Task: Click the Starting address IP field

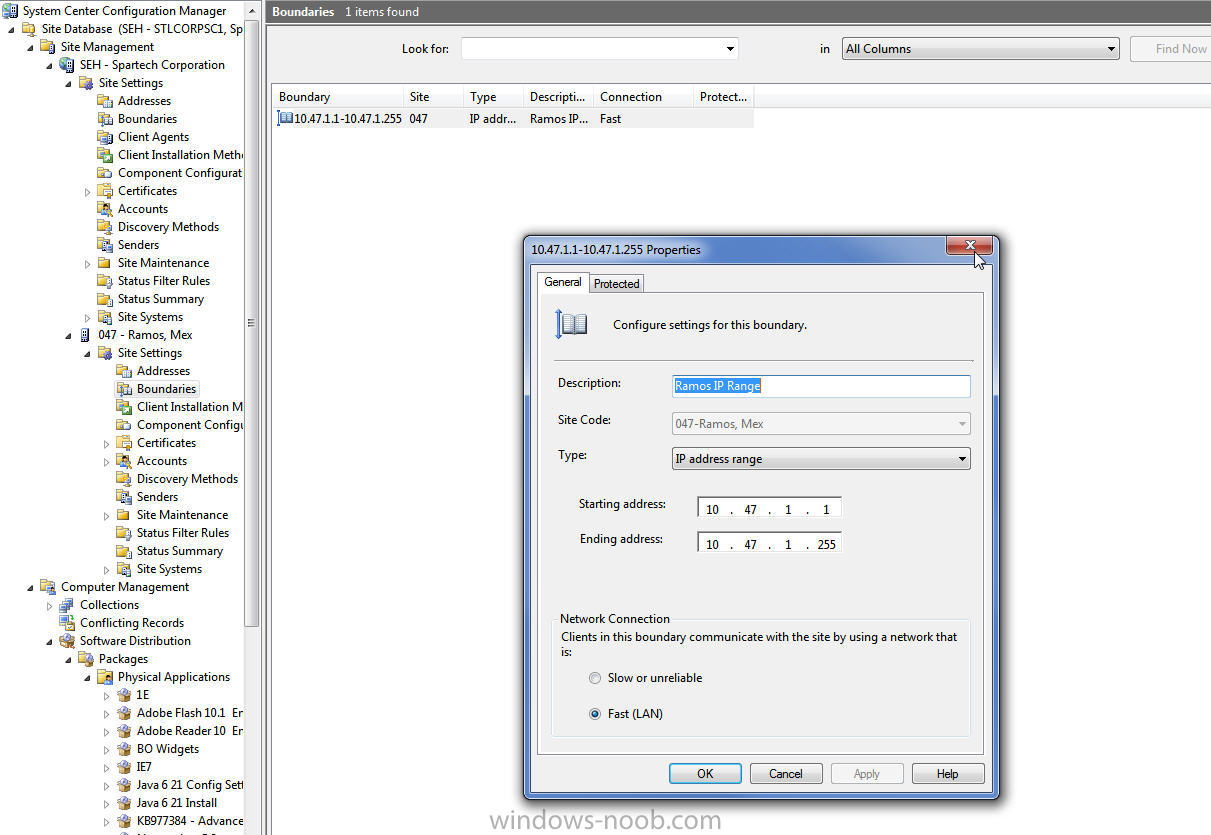Action: pyautogui.click(x=769, y=509)
